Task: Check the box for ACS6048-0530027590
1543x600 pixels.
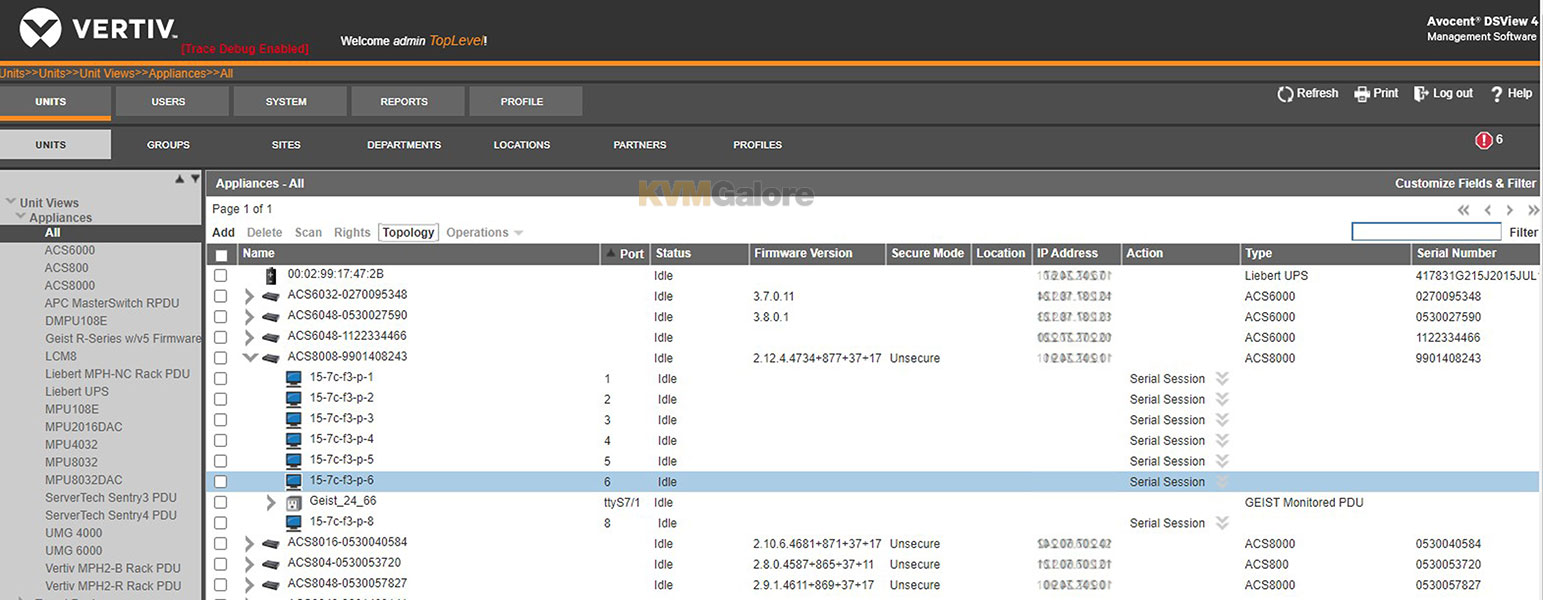Action: (x=221, y=317)
